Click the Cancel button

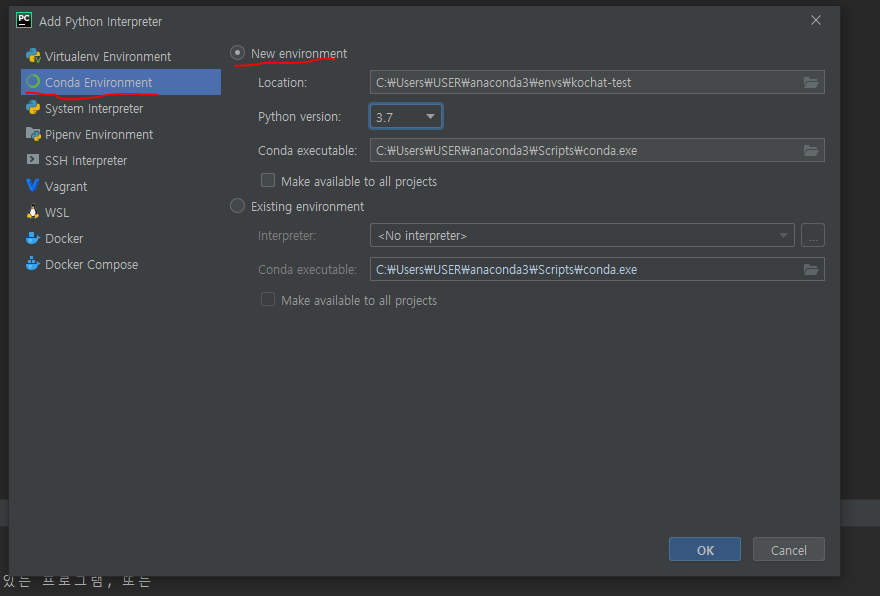pos(789,549)
